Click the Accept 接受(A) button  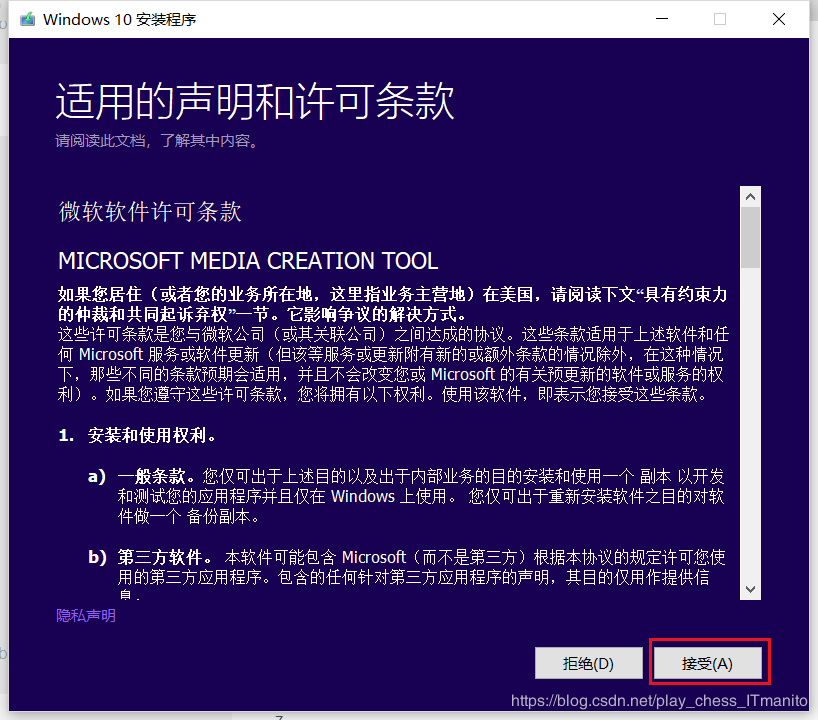click(x=707, y=663)
